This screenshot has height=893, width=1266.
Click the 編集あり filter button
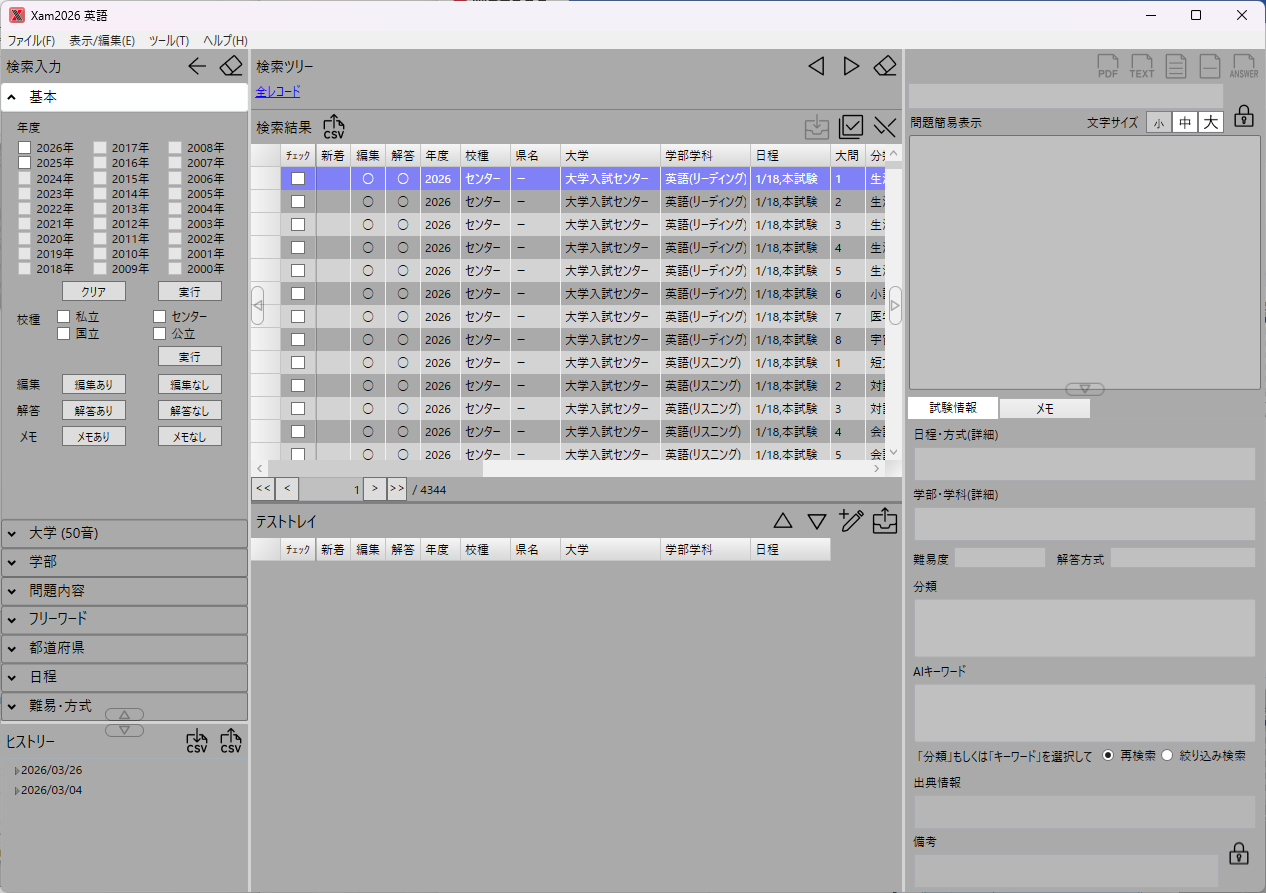click(x=94, y=384)
